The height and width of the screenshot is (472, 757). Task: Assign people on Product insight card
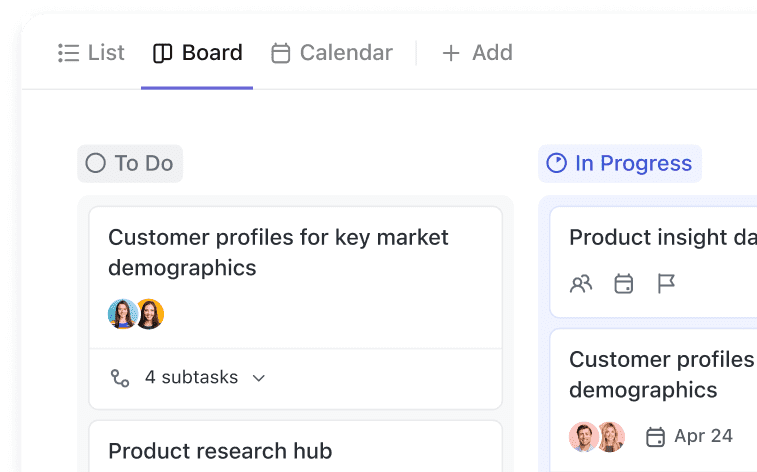(x=581, y=284)
